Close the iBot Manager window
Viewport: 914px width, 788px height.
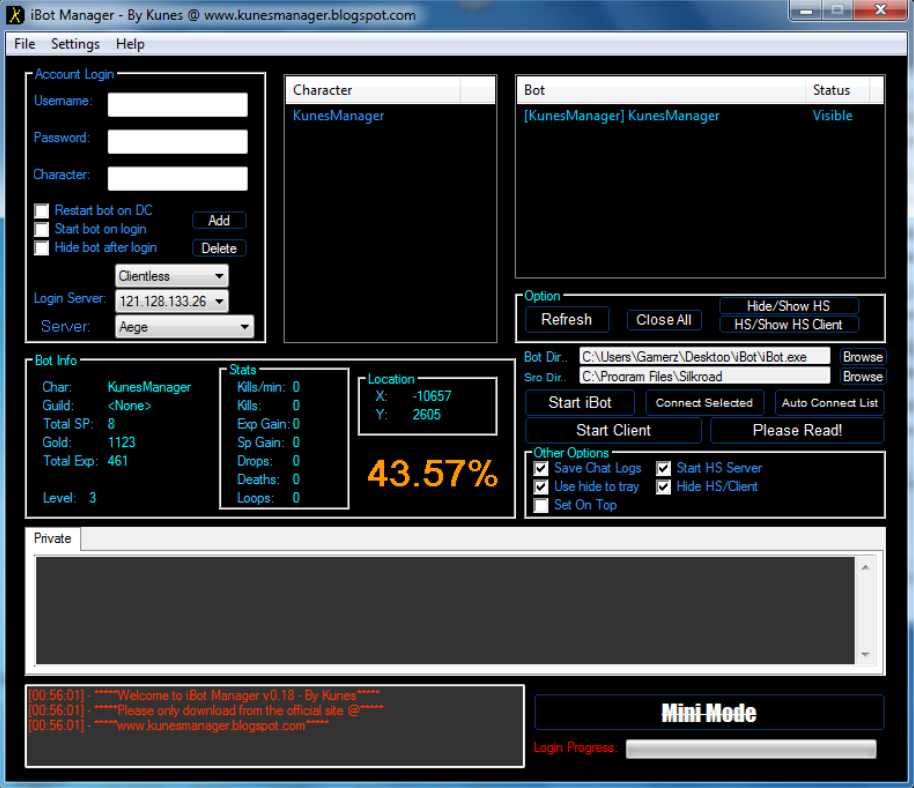881,11
